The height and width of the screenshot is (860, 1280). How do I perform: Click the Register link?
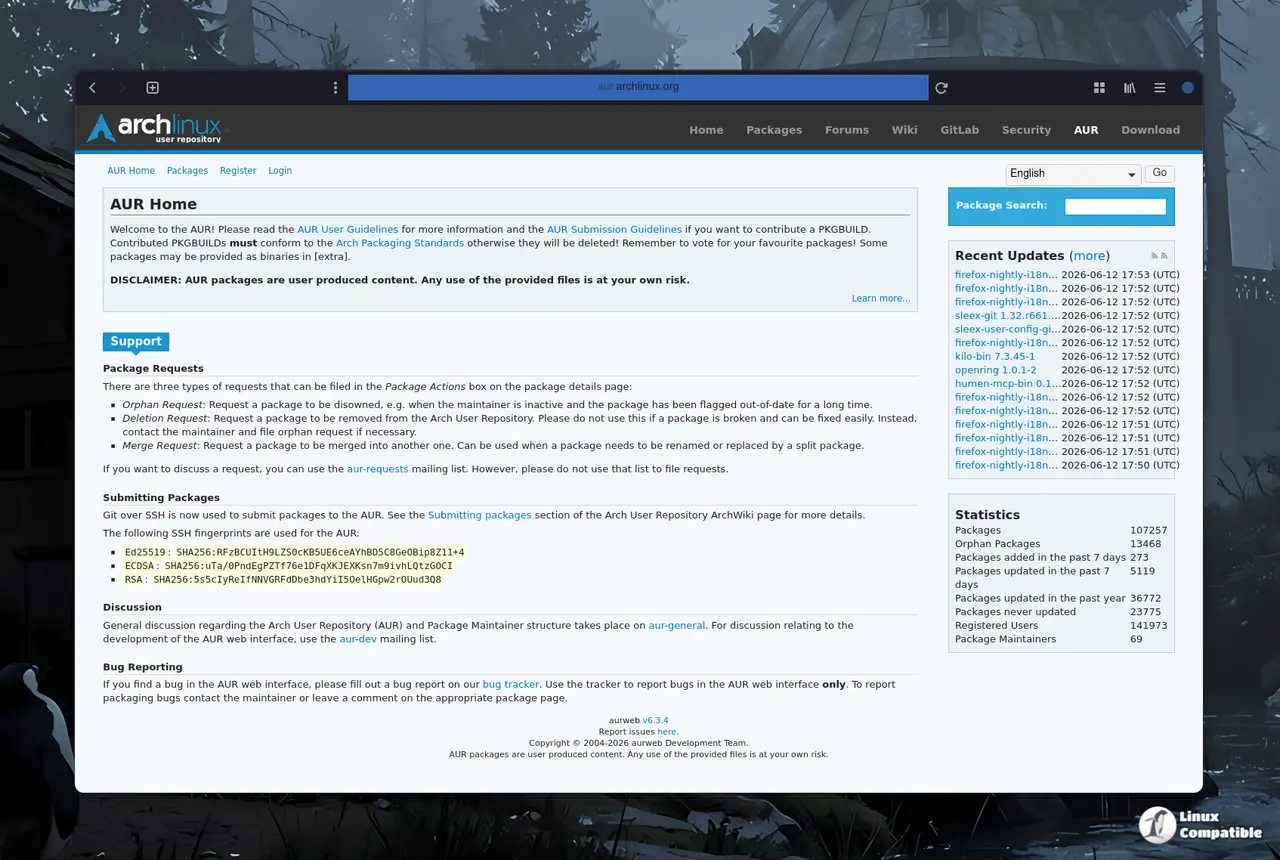point(238,171)
